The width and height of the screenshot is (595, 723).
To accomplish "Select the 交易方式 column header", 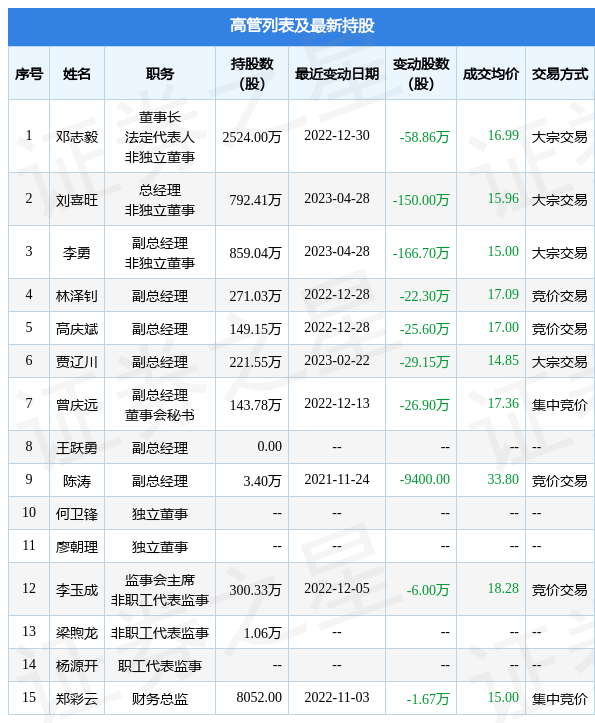I will tap(560, 74).
